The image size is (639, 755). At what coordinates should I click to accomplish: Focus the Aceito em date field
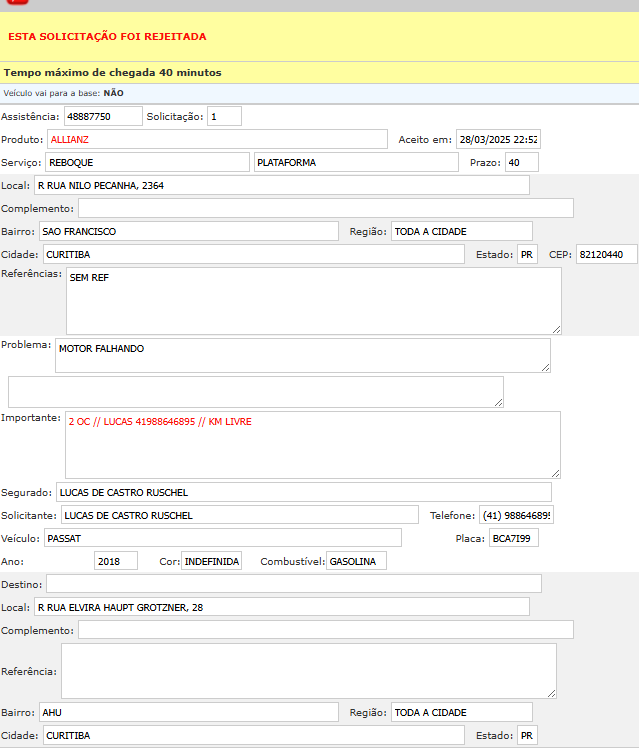[x=498, y=139]
